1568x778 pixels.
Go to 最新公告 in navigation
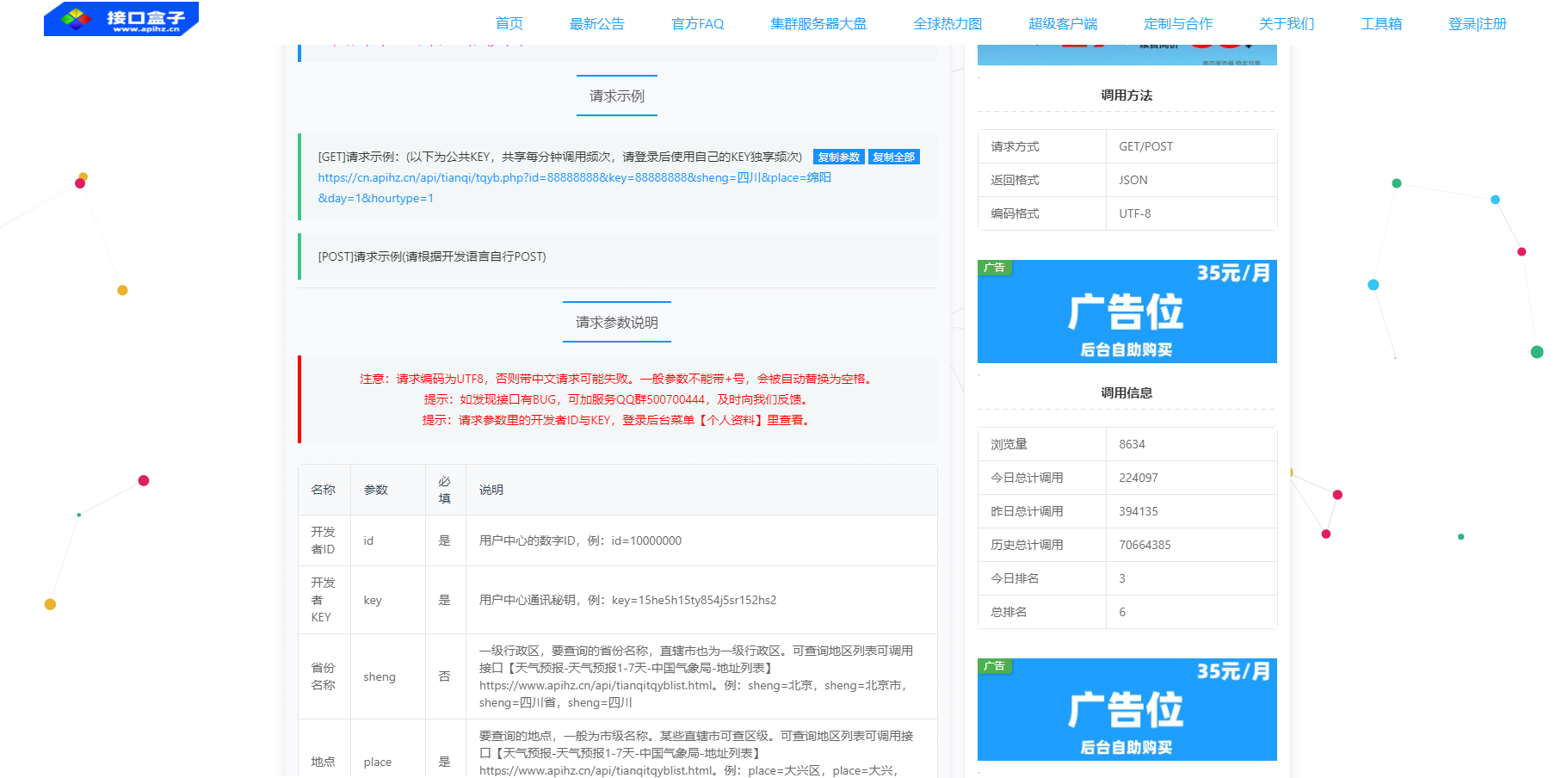click(596, 24)
